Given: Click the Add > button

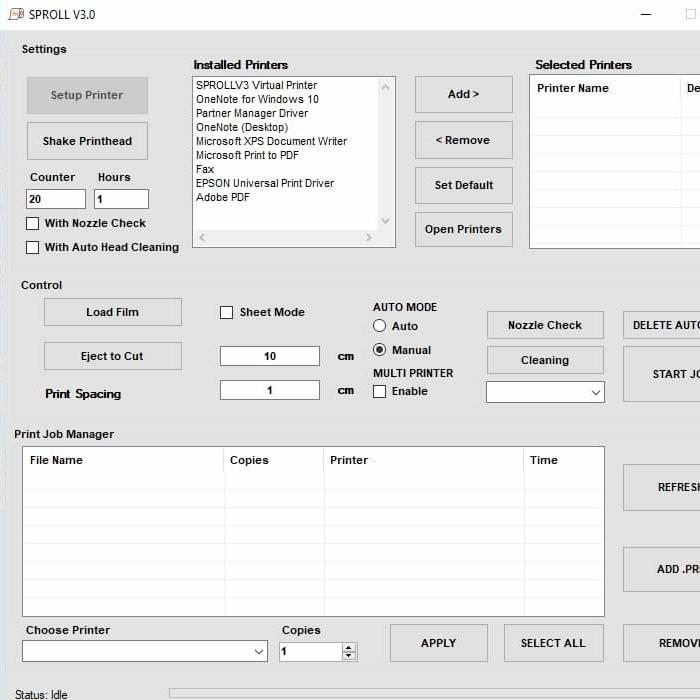Looking at the screenshot, I should 463,94.
